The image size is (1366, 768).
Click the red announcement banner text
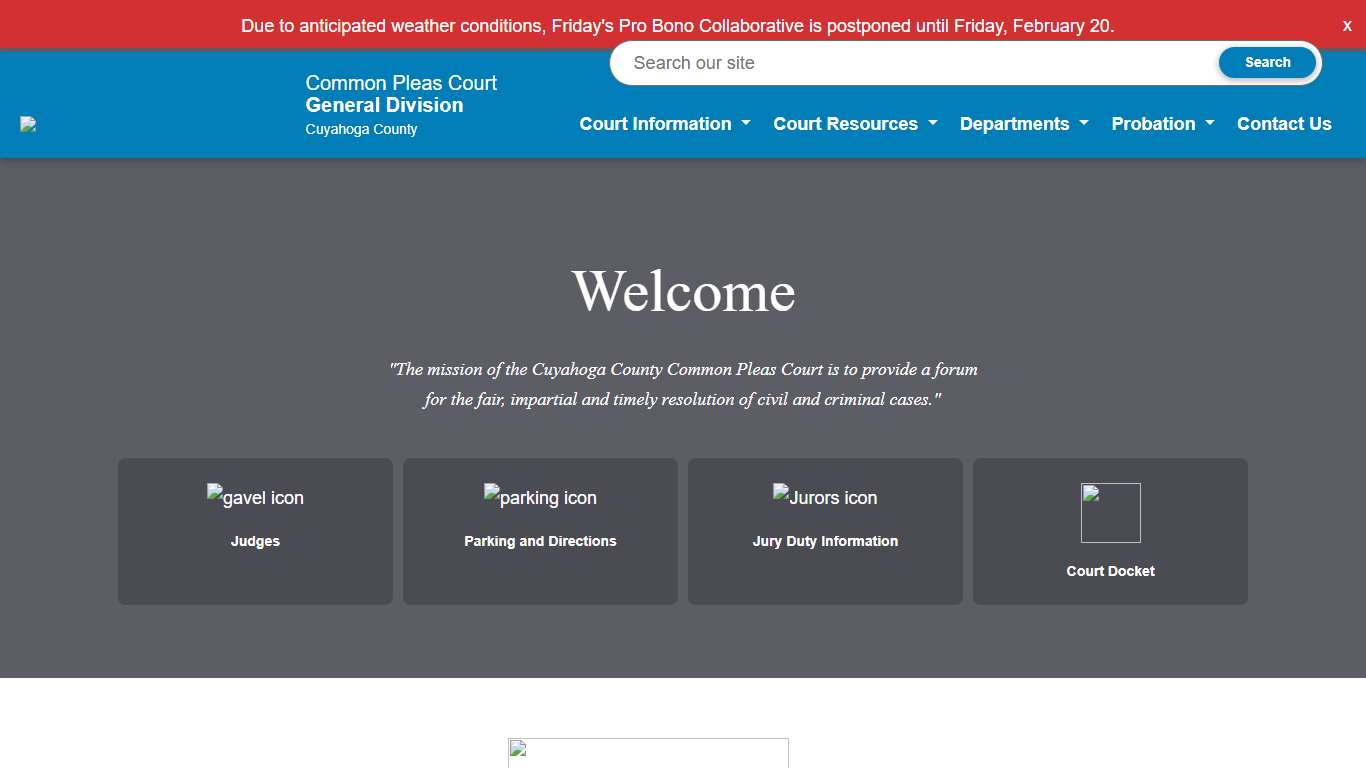pyautogui.click(x=677, y=25)
